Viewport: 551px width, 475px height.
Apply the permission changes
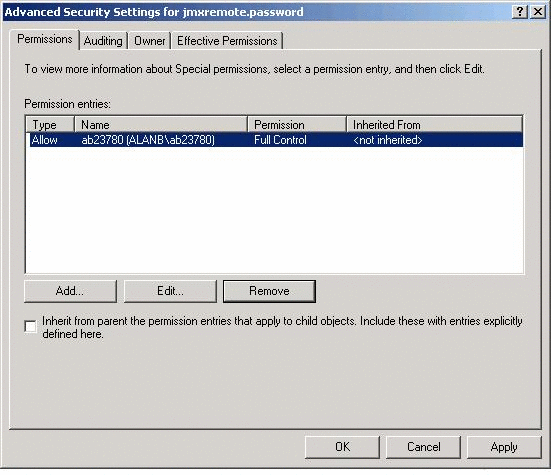(504, 447)
